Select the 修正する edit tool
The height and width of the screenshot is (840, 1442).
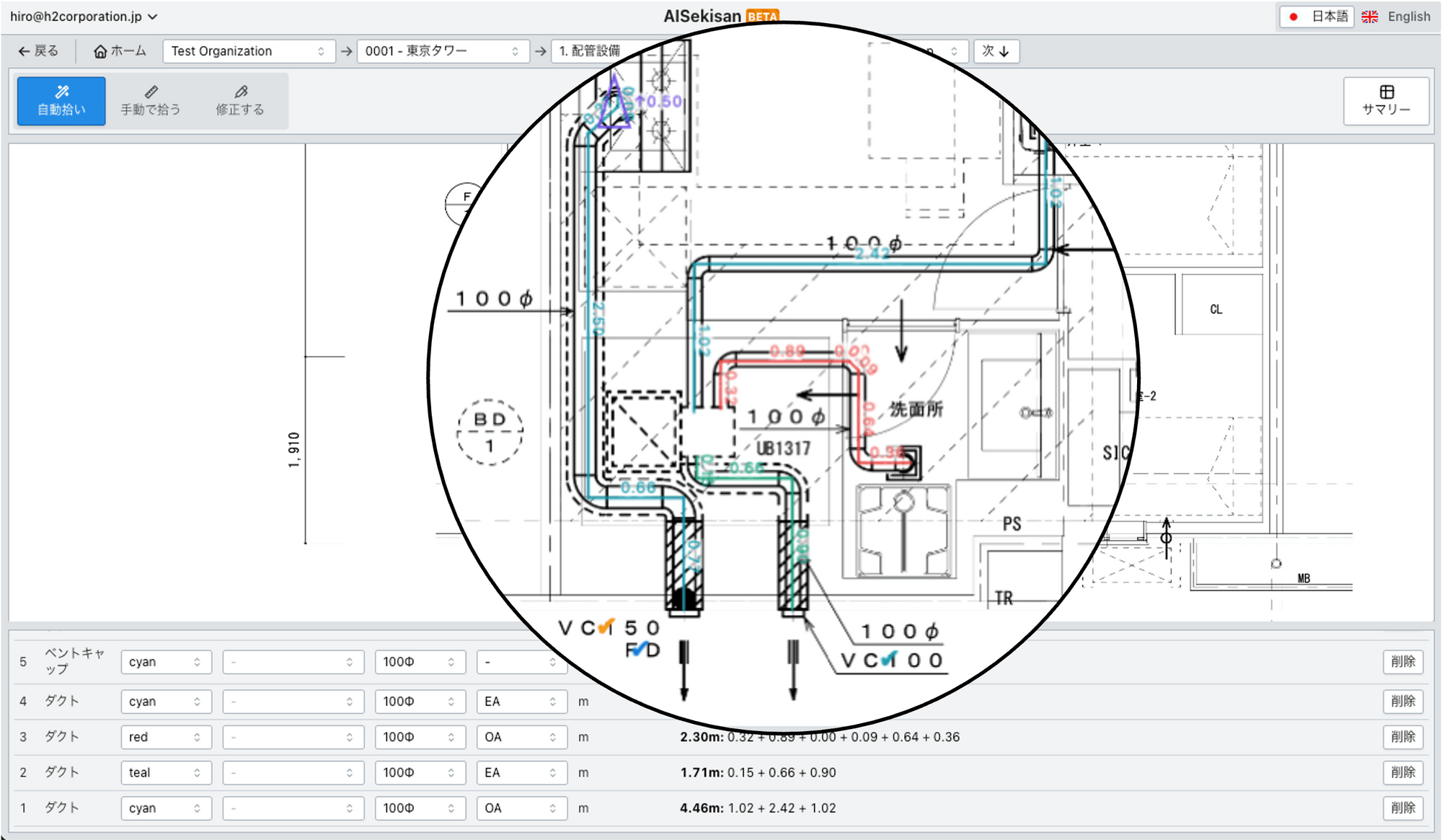240,101
